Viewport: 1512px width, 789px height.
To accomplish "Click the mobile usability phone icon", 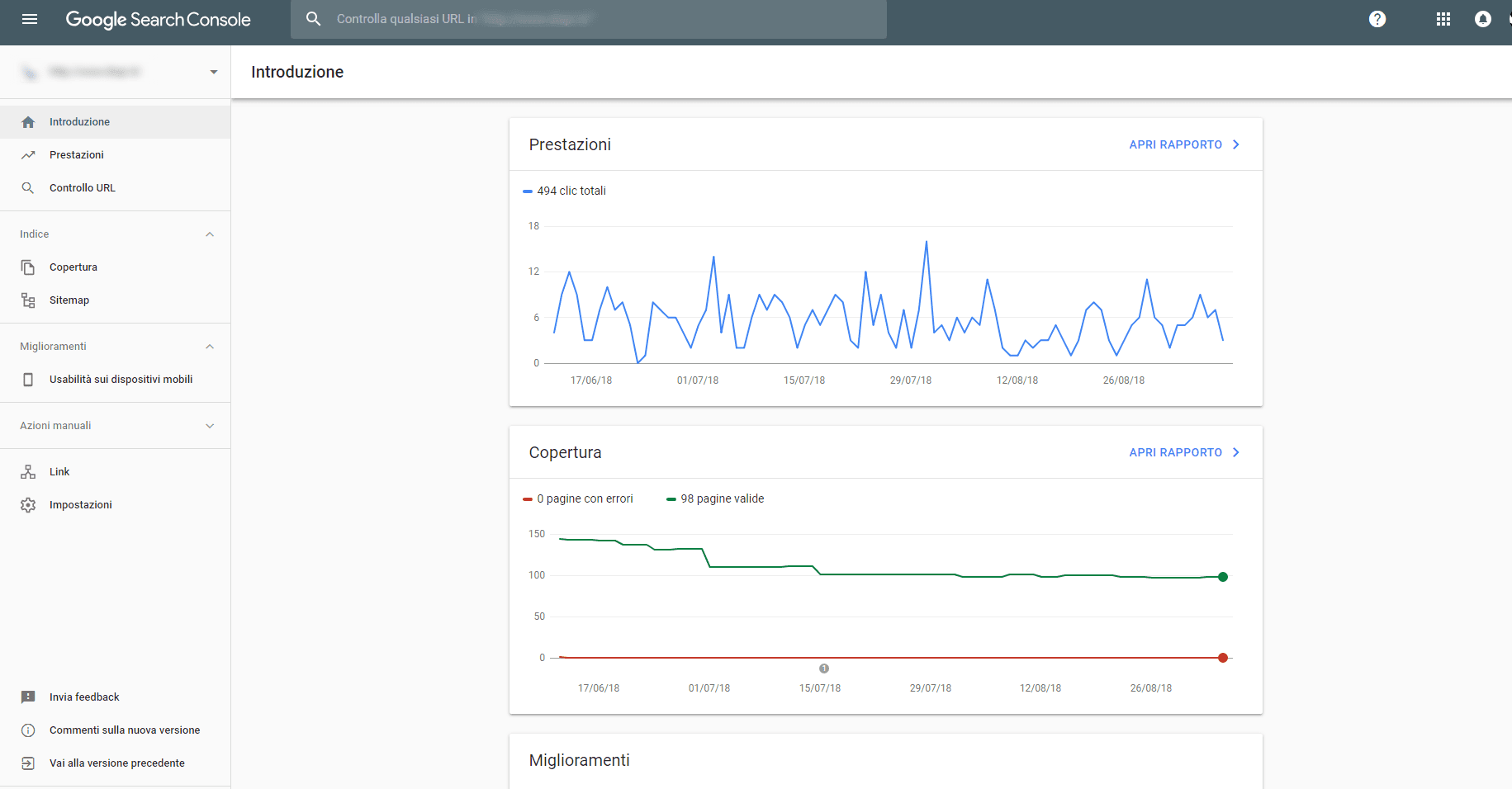I will [28, 380].
